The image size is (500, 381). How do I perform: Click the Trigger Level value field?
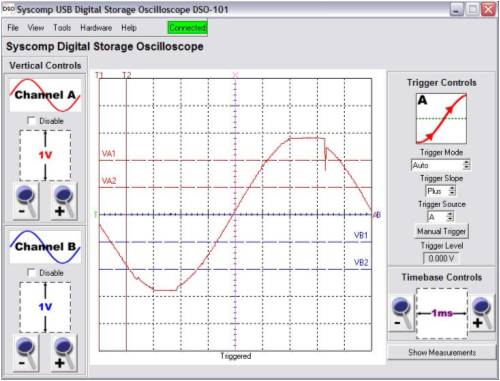(441, 258)
